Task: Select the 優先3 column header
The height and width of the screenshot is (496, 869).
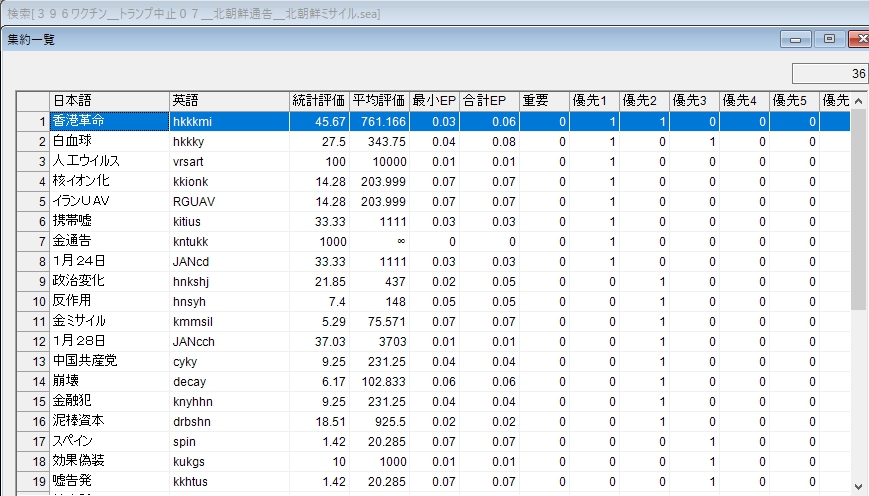Action: click(x=694, y=101)
